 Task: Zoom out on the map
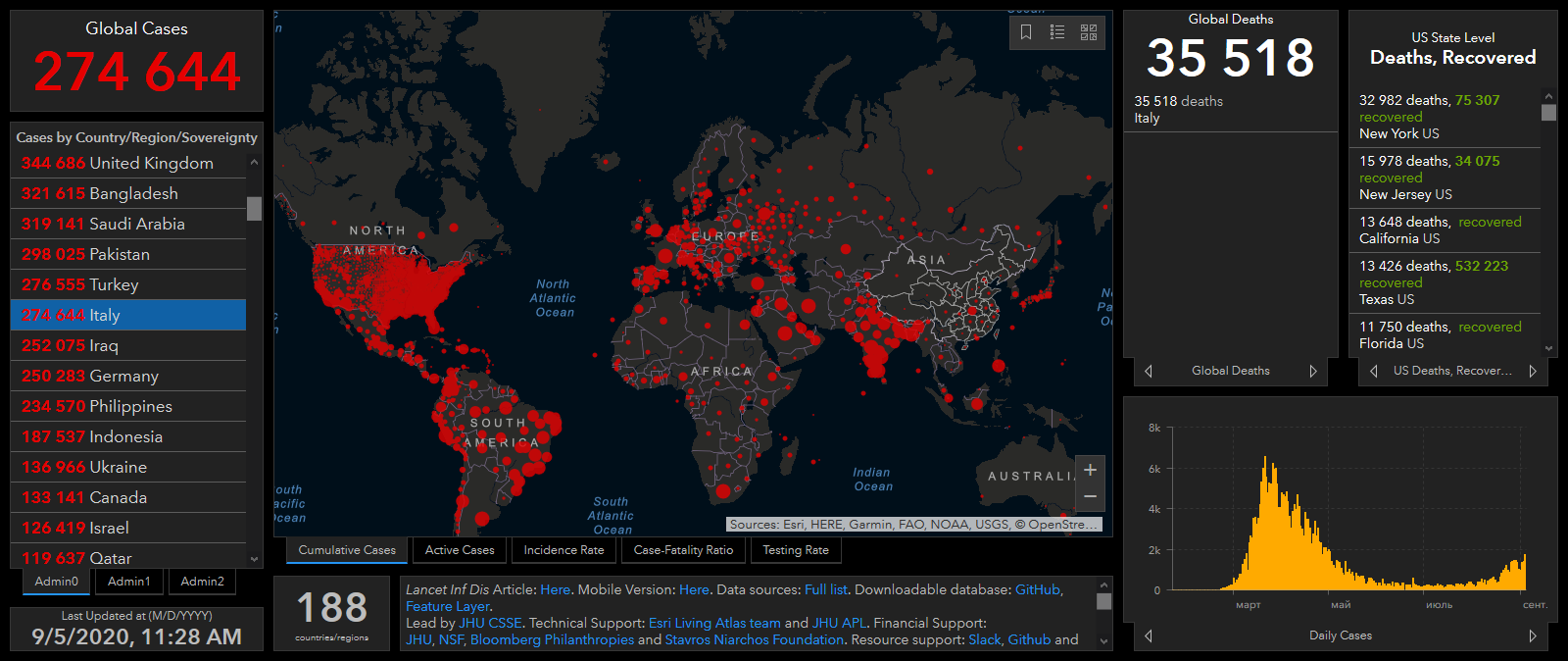point(1090,497)
